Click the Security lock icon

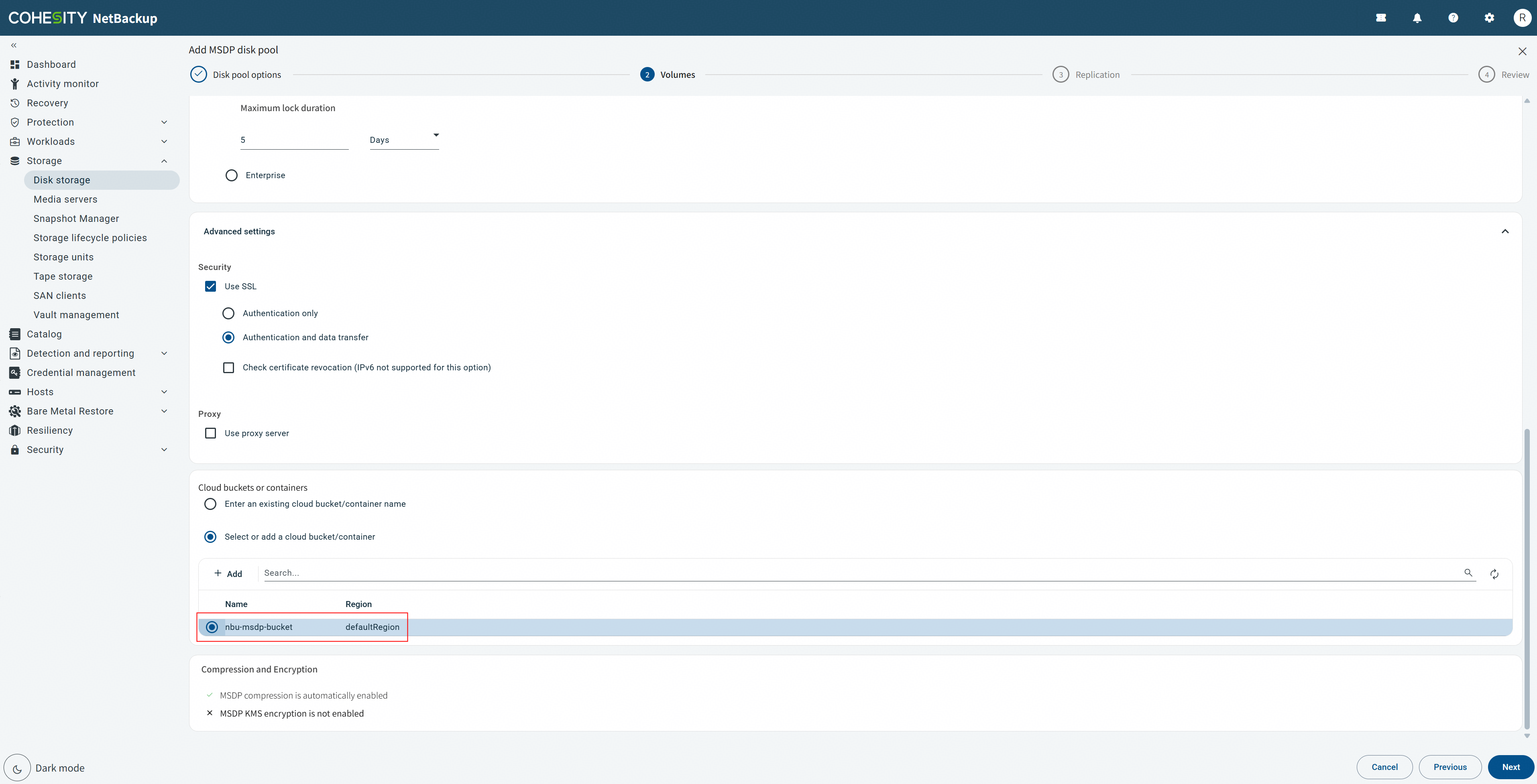pyautogui.click(x=15, y=449)
